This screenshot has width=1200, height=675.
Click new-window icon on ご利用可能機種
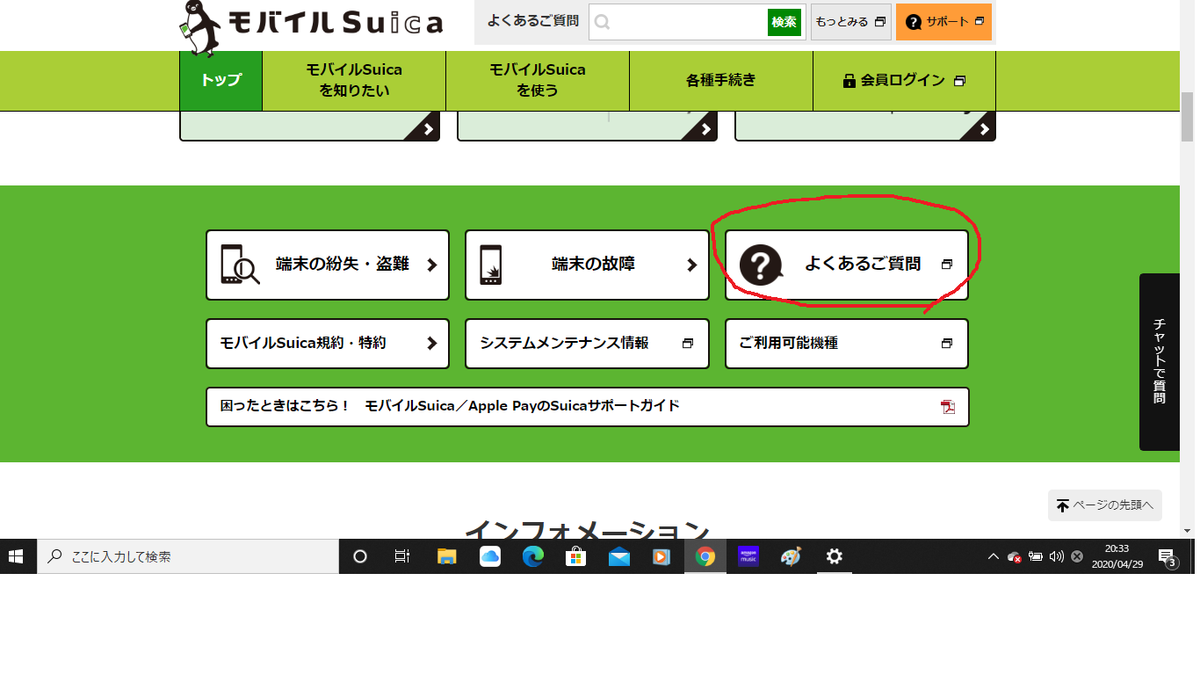(946, 343)
